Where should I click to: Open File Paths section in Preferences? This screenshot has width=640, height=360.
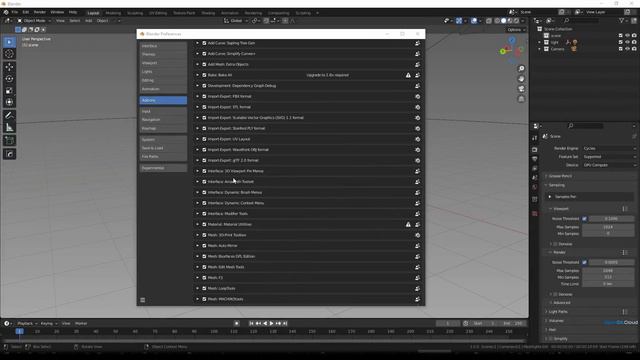point(163,157)
